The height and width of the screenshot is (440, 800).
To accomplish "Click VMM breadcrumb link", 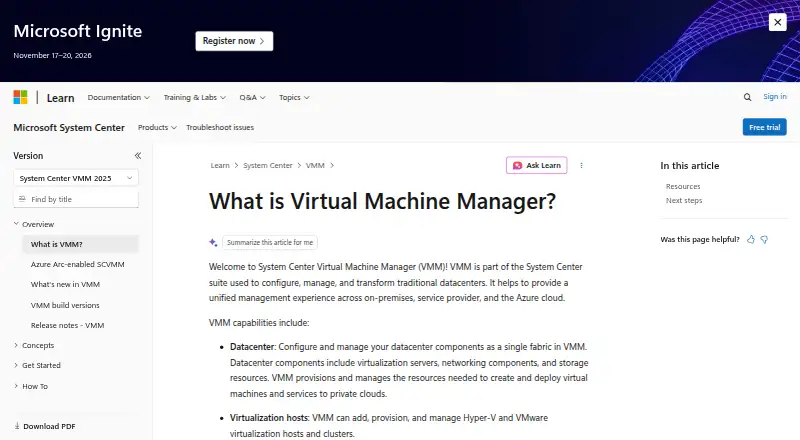I will click(x=315, y=165).
